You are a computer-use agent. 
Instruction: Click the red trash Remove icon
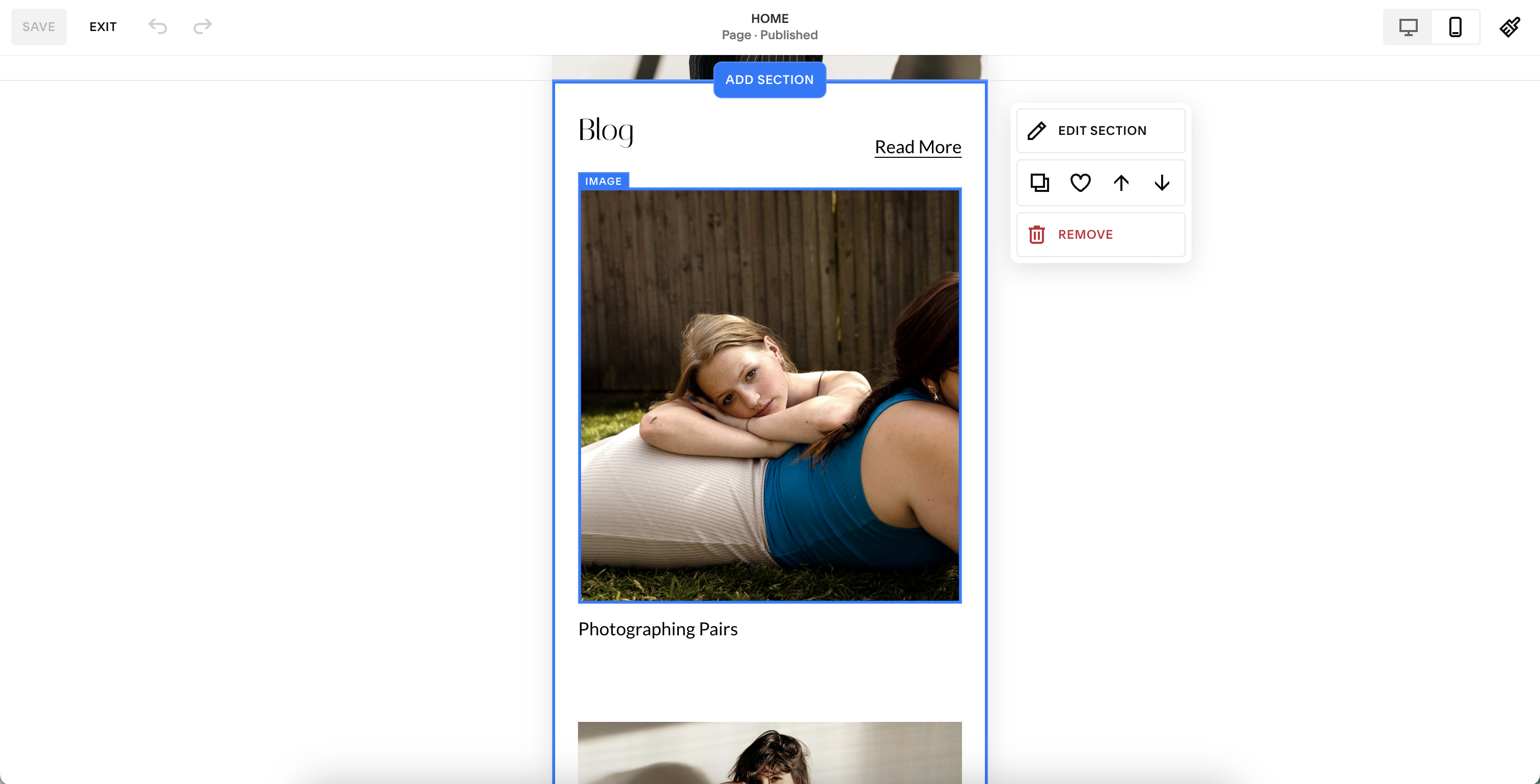click(x=1037, y=235)
